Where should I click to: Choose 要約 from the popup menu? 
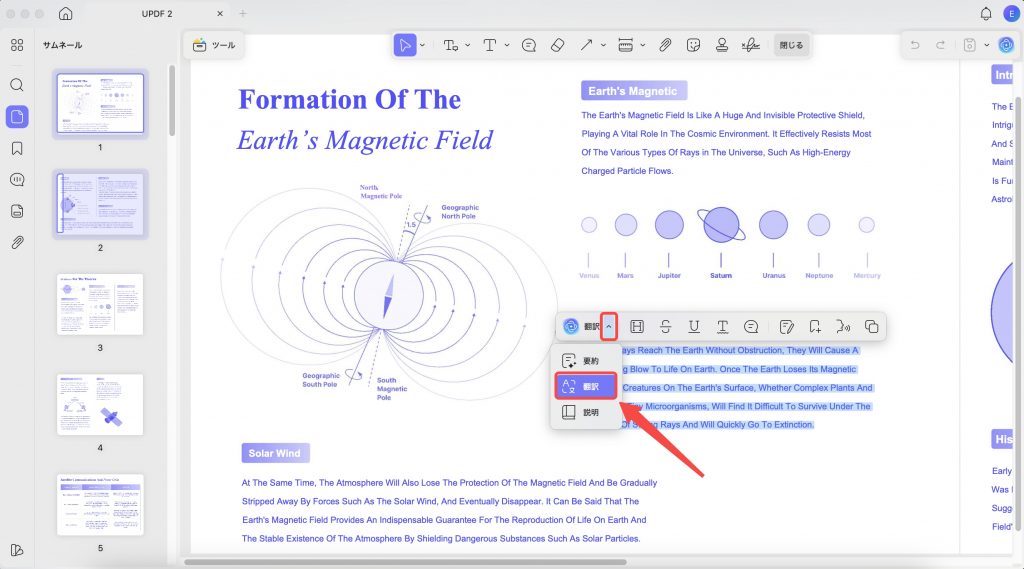585,361
